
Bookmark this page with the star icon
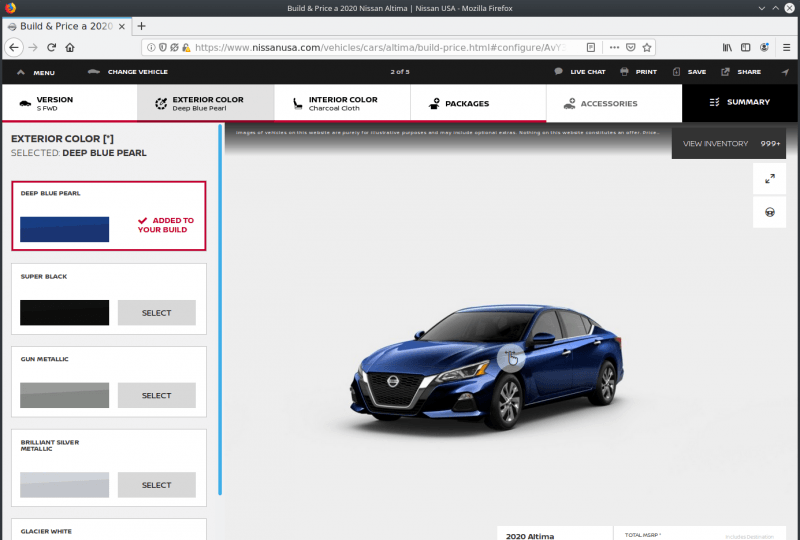click(647, 47)
